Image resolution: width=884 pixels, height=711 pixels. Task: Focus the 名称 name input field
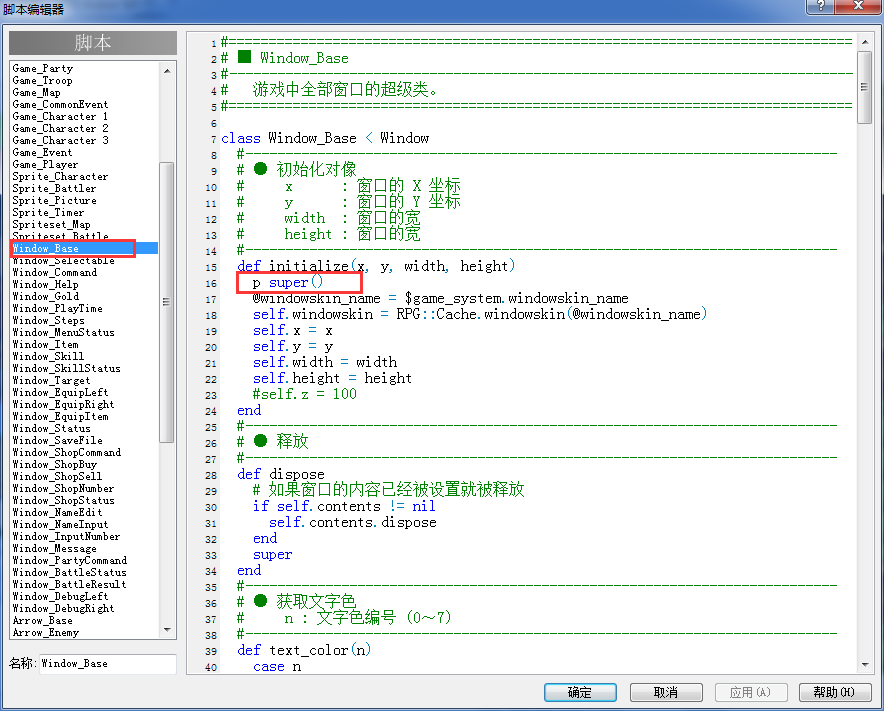pos(108,664)
